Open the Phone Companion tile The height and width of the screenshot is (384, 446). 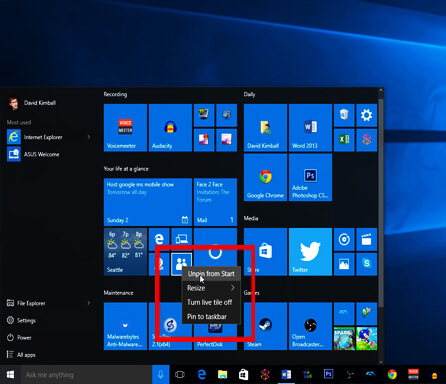click(x=182, y=239)
